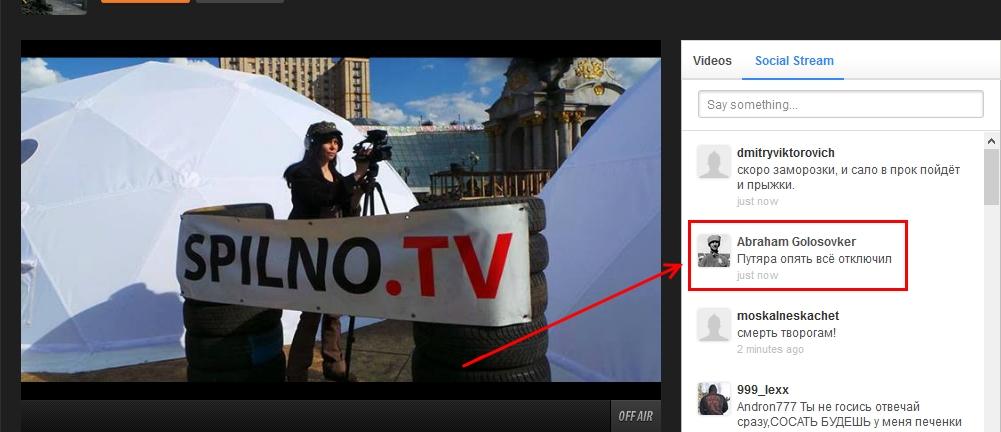The image size is (1001, 432).
Task: Select 999_lexx's message starting 'Andron777 Ты не'
Action: click(849, 414)
